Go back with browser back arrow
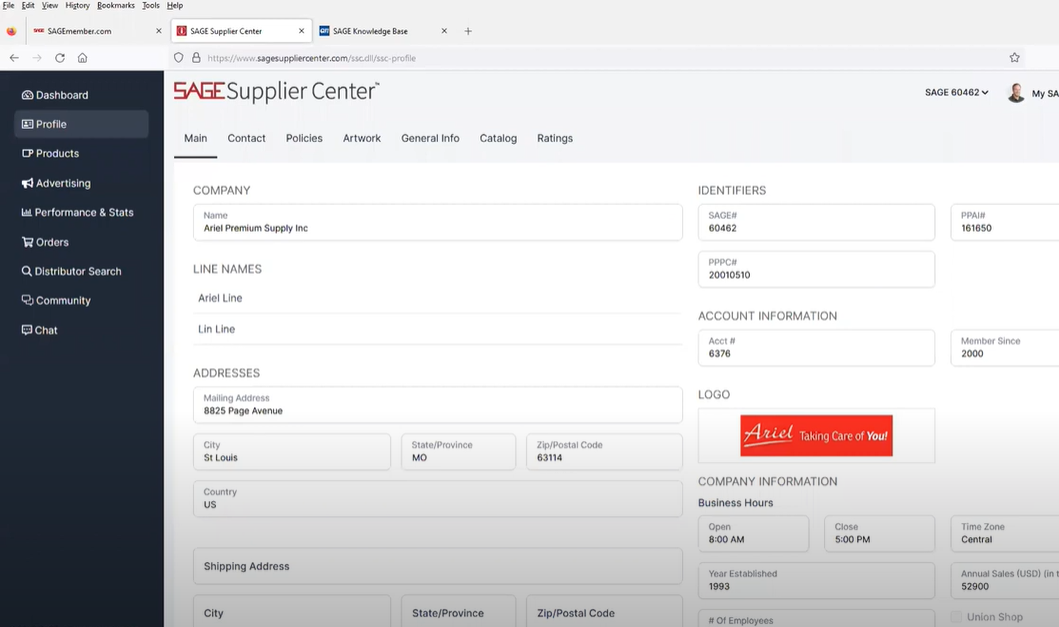 [x=14, y=58]
